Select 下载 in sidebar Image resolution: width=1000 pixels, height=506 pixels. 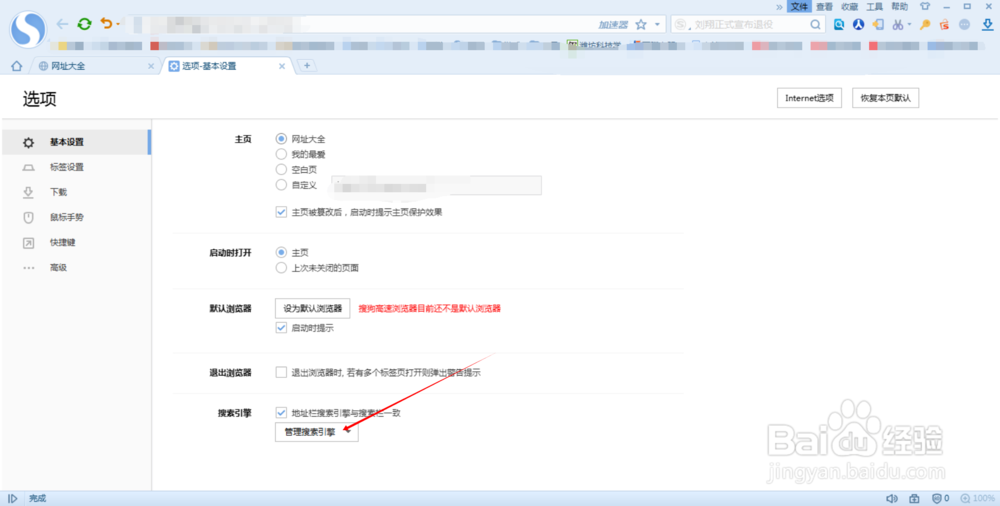pos(76,192)
